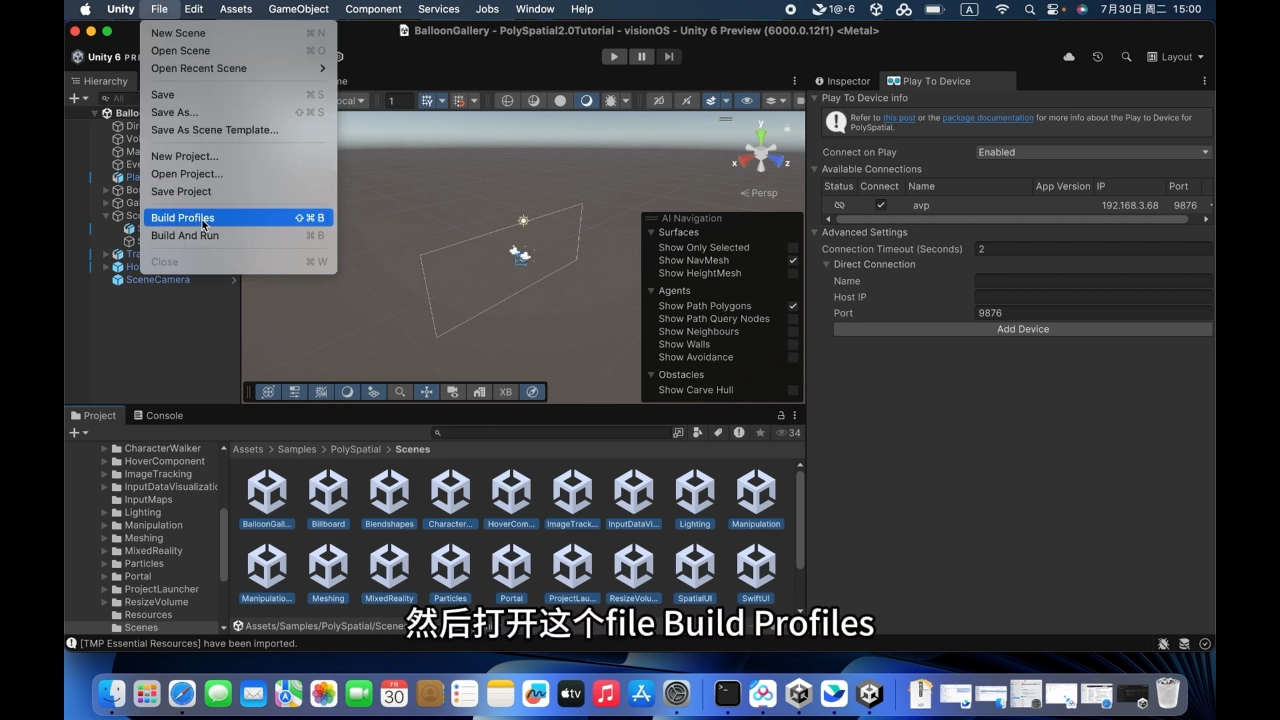Click the Host IP input field
This screenshot has height=720, width=1280.
[x=1094, y=297]
